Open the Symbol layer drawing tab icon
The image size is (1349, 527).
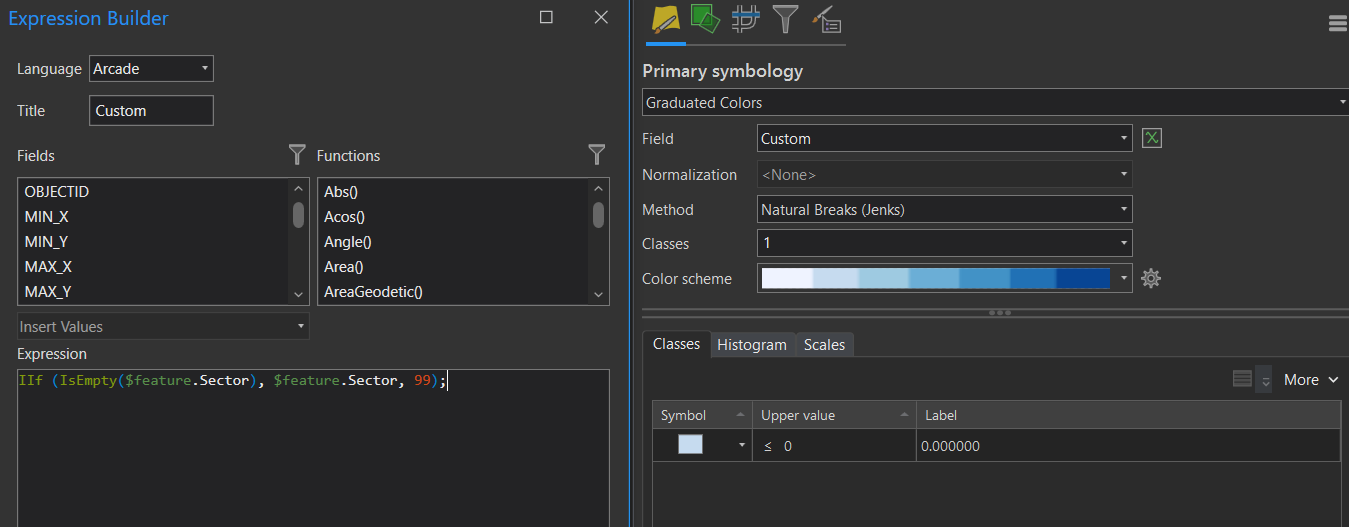point(746,18)
